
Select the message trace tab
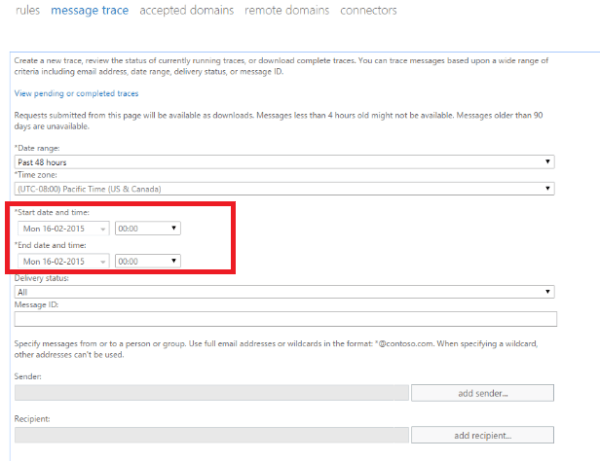pyautogui.click(x=90, y=11)
